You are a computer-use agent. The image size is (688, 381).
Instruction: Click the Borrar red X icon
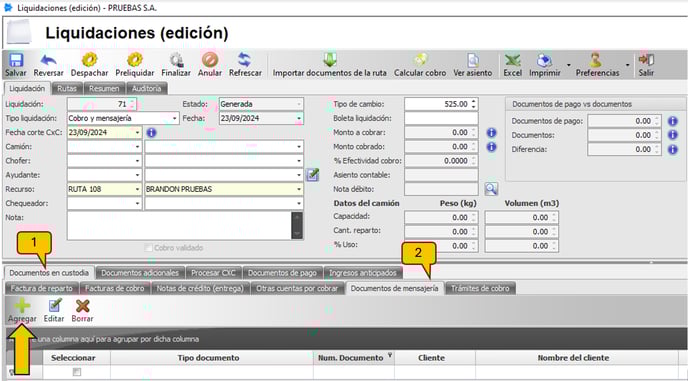pos(82,306)
